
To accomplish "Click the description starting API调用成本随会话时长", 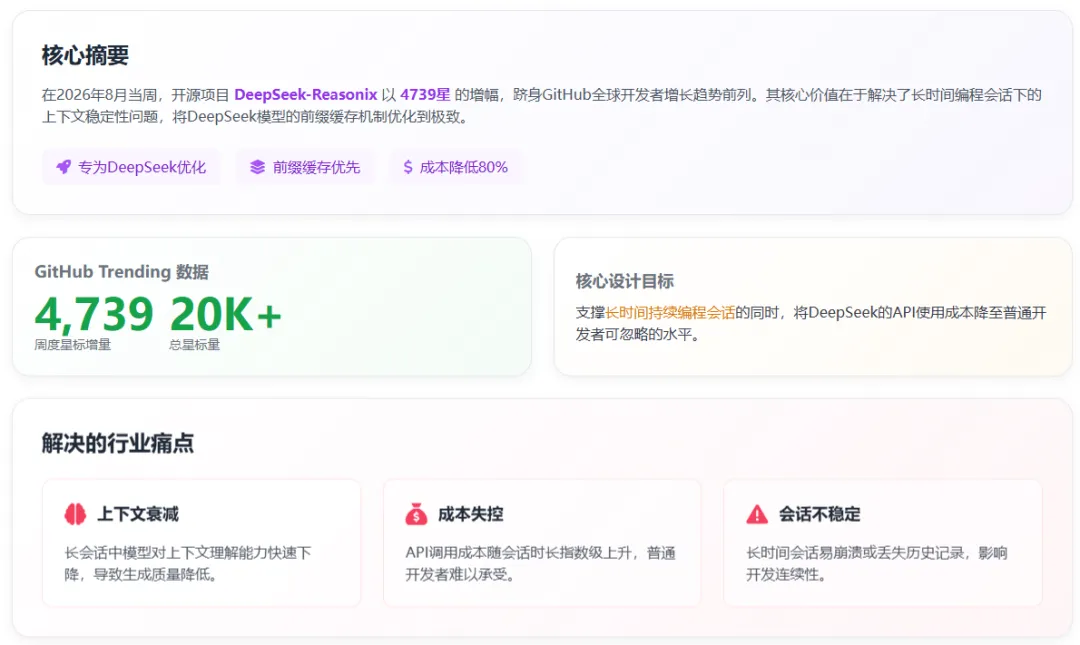I will [x=540, y=564].
